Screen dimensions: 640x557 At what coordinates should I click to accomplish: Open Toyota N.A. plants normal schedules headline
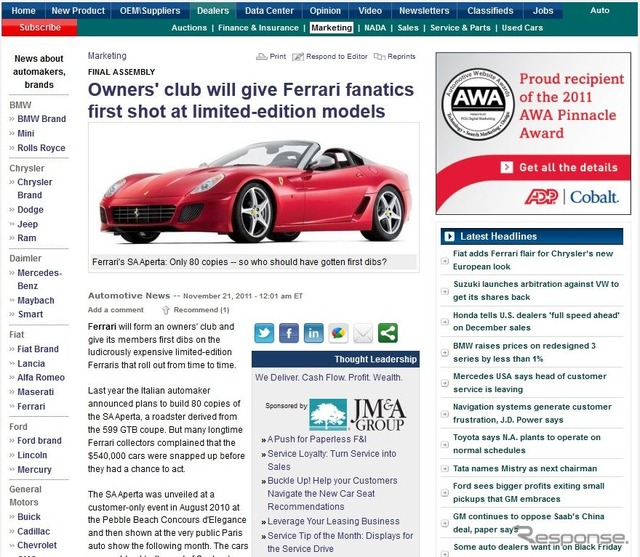527,444
